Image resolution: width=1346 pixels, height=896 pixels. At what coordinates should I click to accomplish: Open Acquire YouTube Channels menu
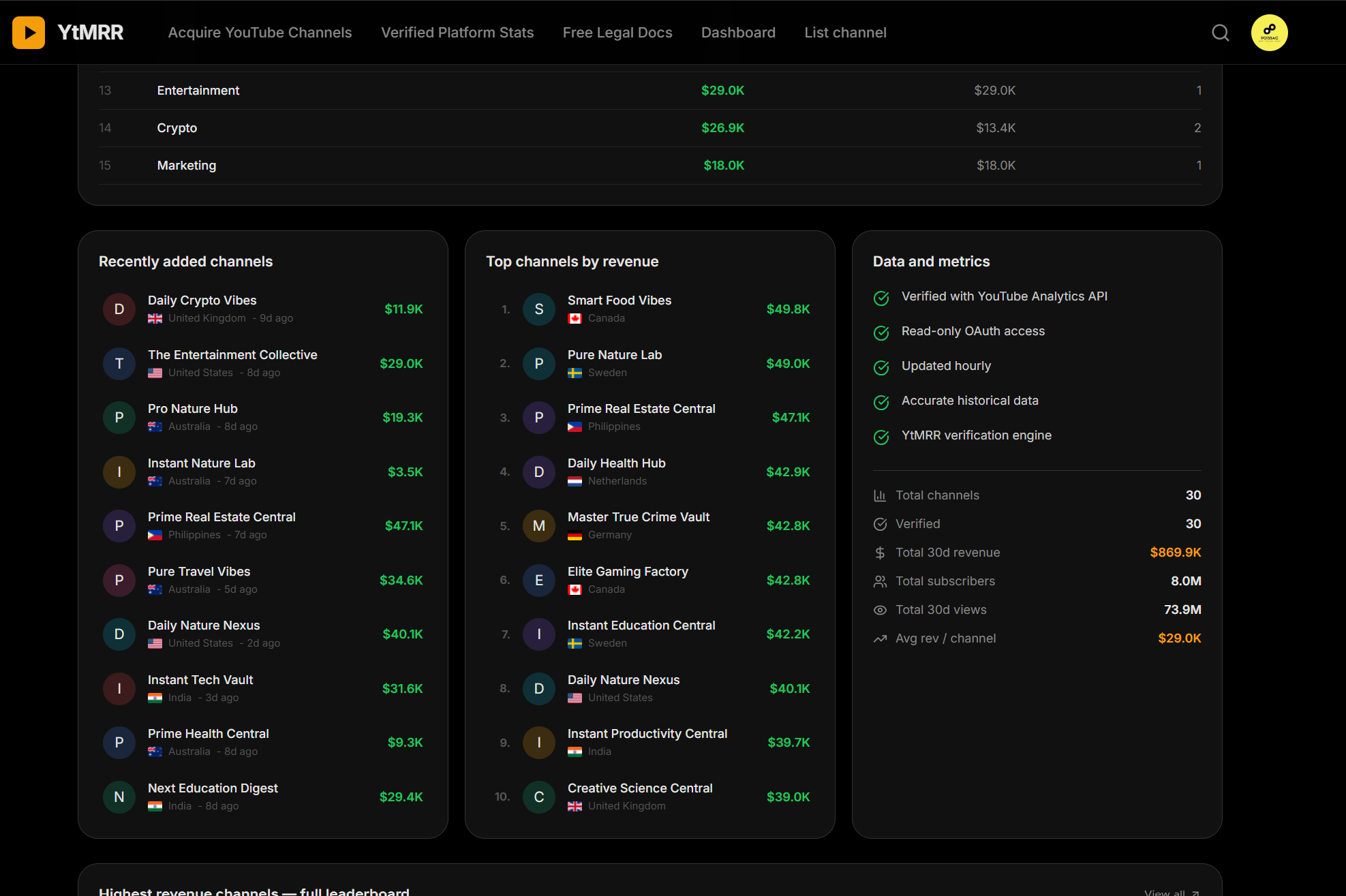coord(260,33)
